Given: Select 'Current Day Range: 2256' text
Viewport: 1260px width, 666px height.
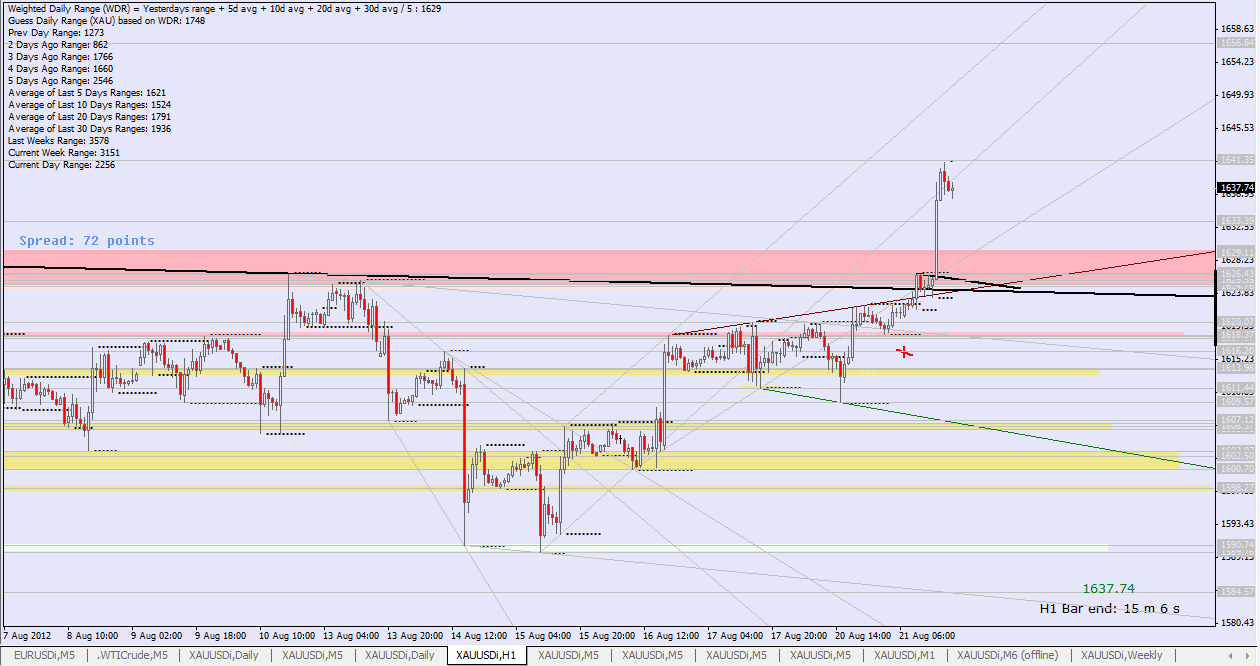Looking at the screenshot, I should coord(62,165).
